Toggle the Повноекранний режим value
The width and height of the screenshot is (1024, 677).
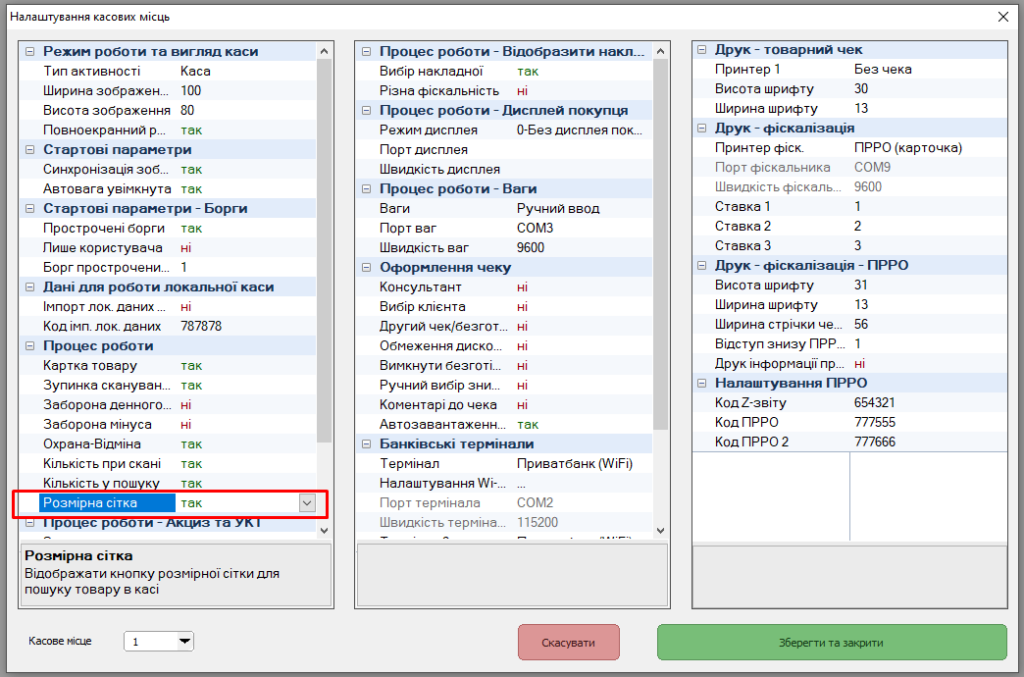pyautogui.click(x=191, y=130)
